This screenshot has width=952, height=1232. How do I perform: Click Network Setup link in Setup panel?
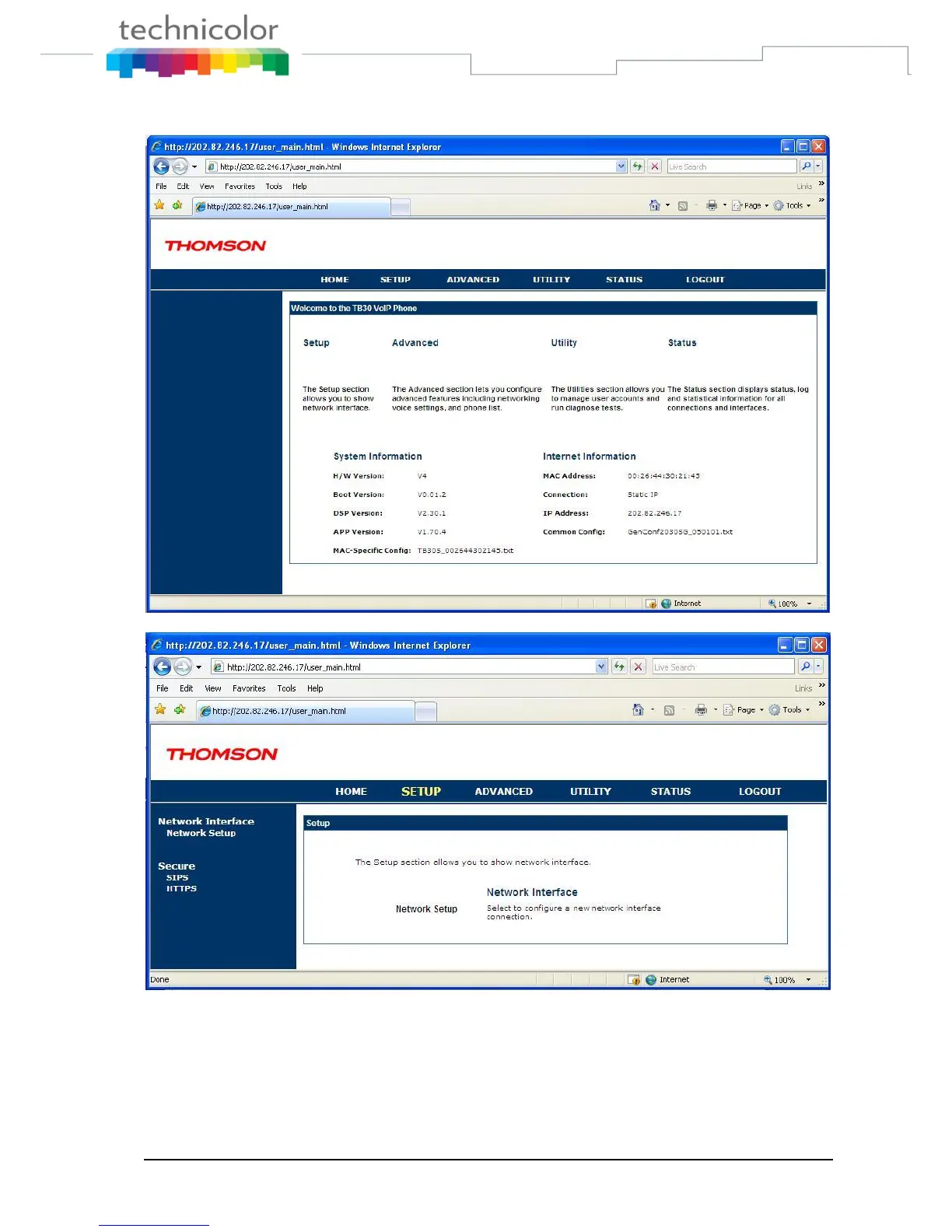pos(426,909)
